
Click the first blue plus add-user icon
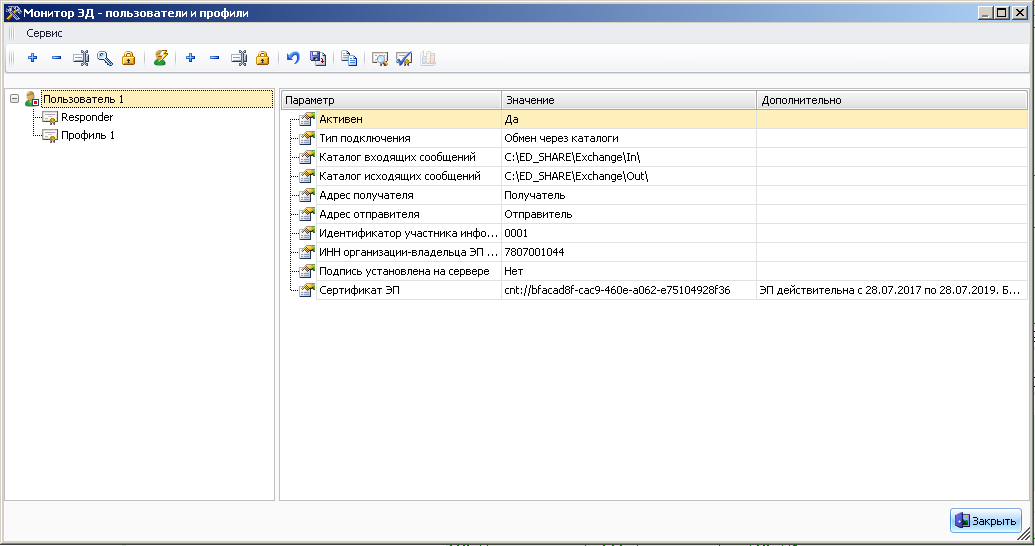click(32, 58)
